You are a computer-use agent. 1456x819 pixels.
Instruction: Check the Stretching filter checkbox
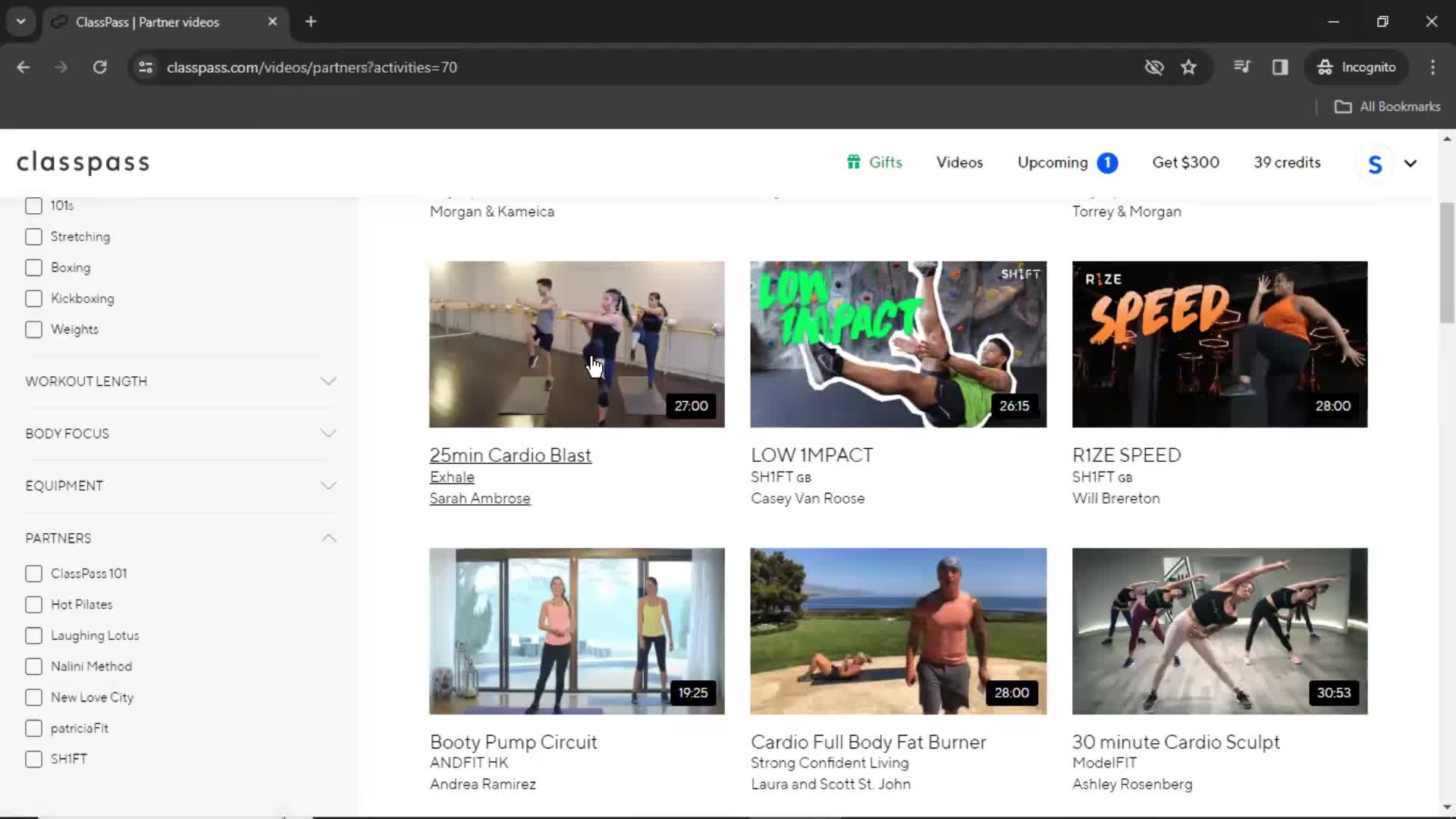(33, 237)
